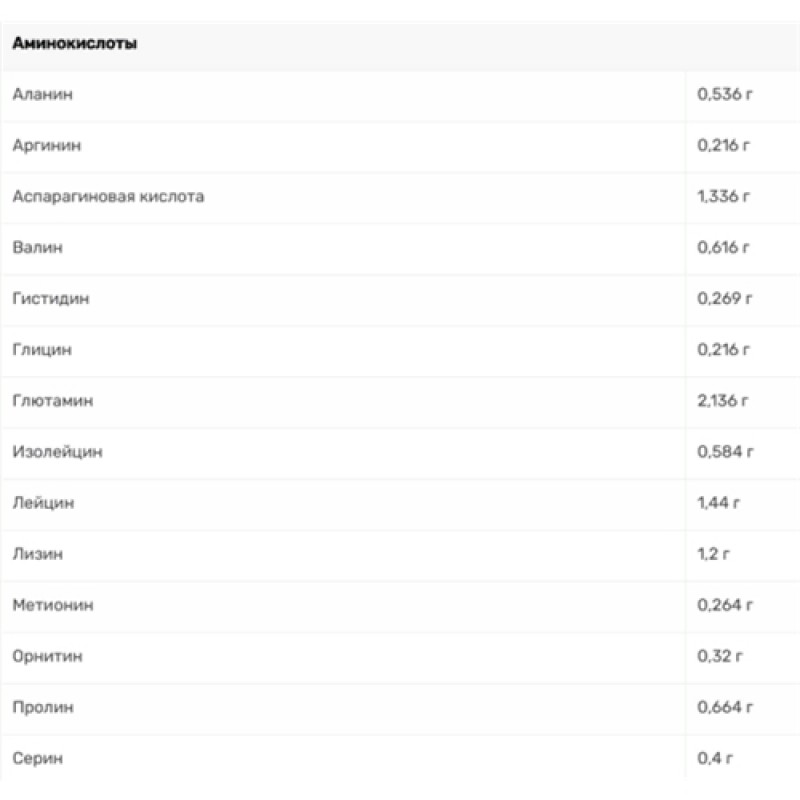Select the Глютамин row name

(x=52, y=401)
